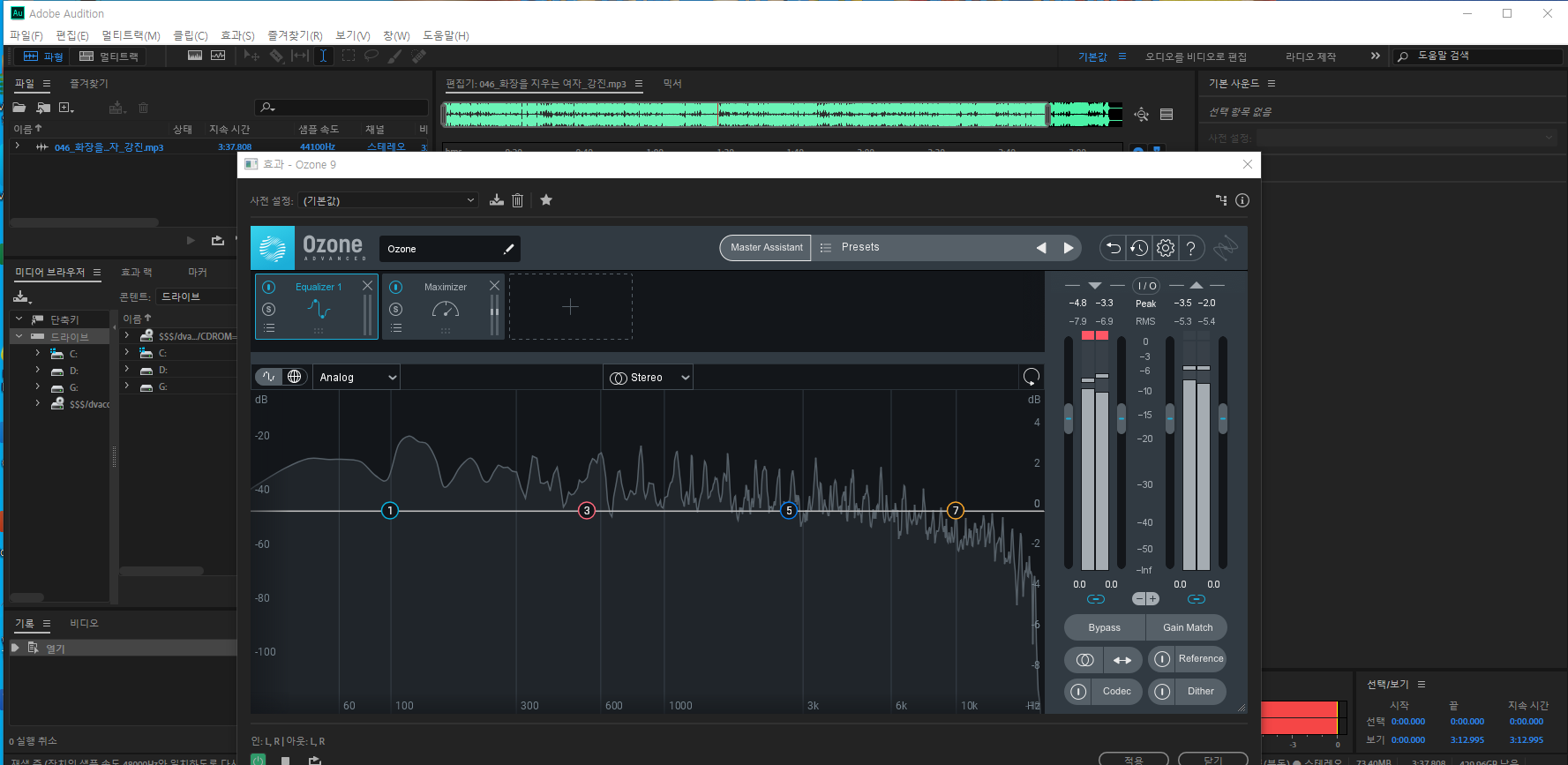Solo the Equalizer 1 module
The image size is (1568, 765).
click(269, 309)
